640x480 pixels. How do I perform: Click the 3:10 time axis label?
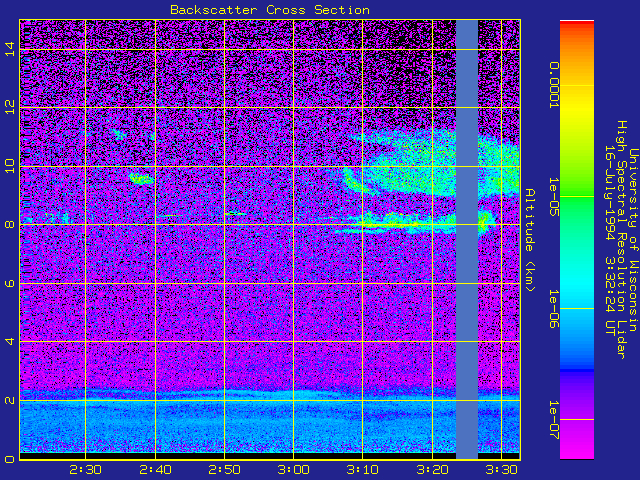[362, 470]
